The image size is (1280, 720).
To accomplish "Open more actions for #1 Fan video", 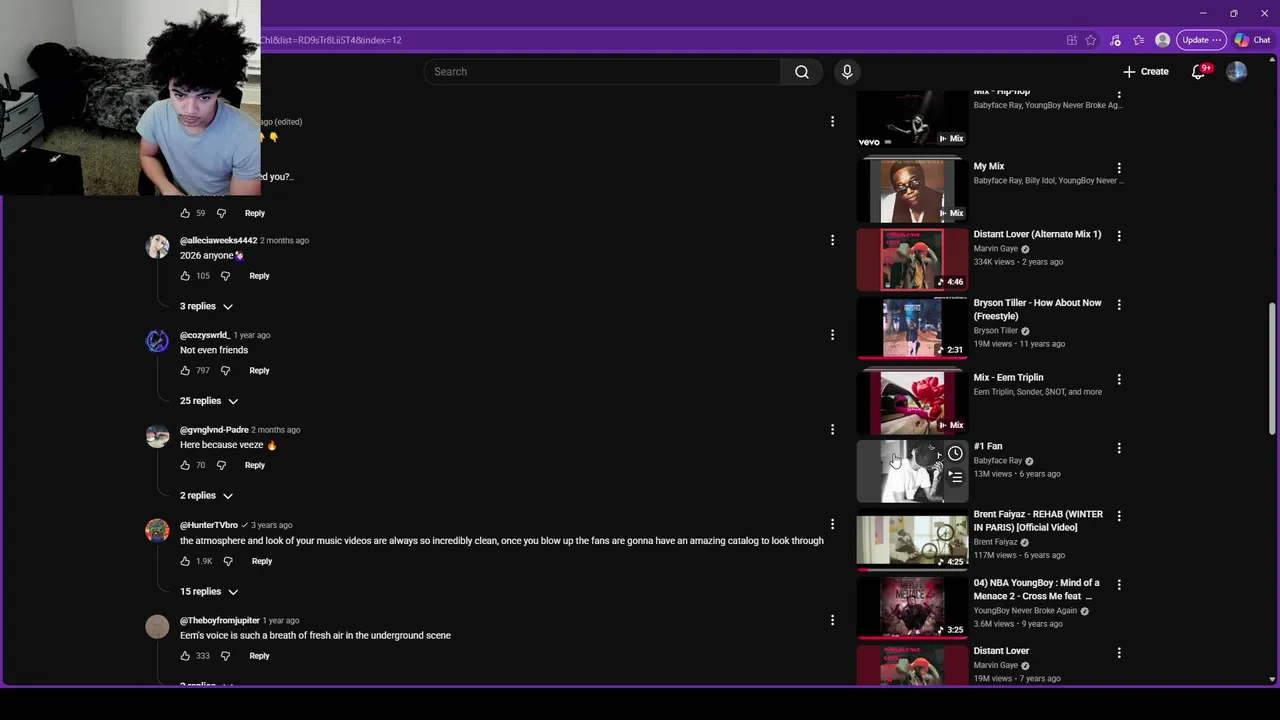I will click(x=1119, y=448).
